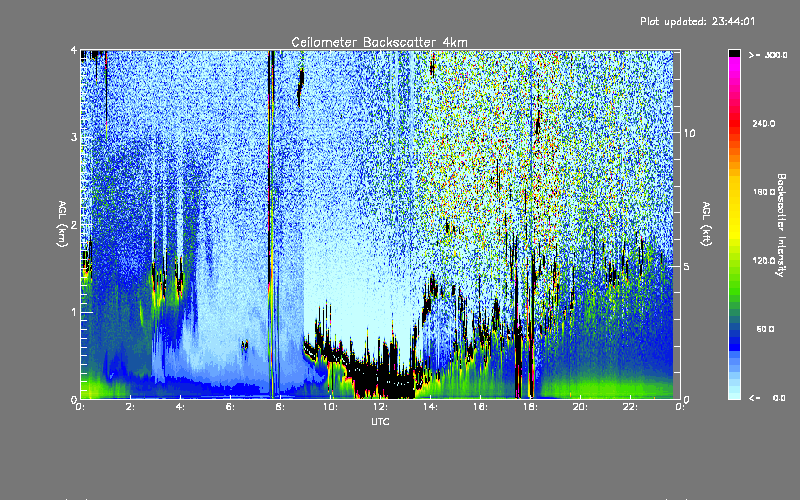Click the "2:" UTC tick label

131,407
